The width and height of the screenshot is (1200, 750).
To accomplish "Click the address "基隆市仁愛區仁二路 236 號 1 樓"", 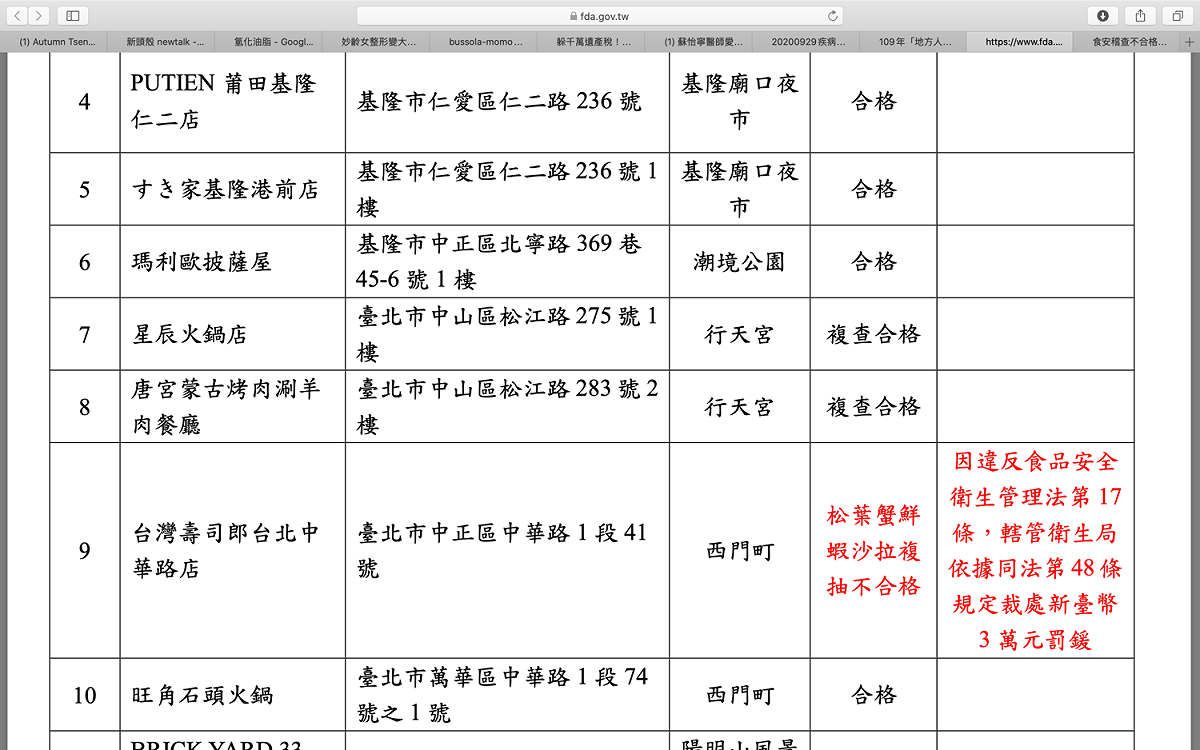I will pyautogui.click(x=508, y=189).
